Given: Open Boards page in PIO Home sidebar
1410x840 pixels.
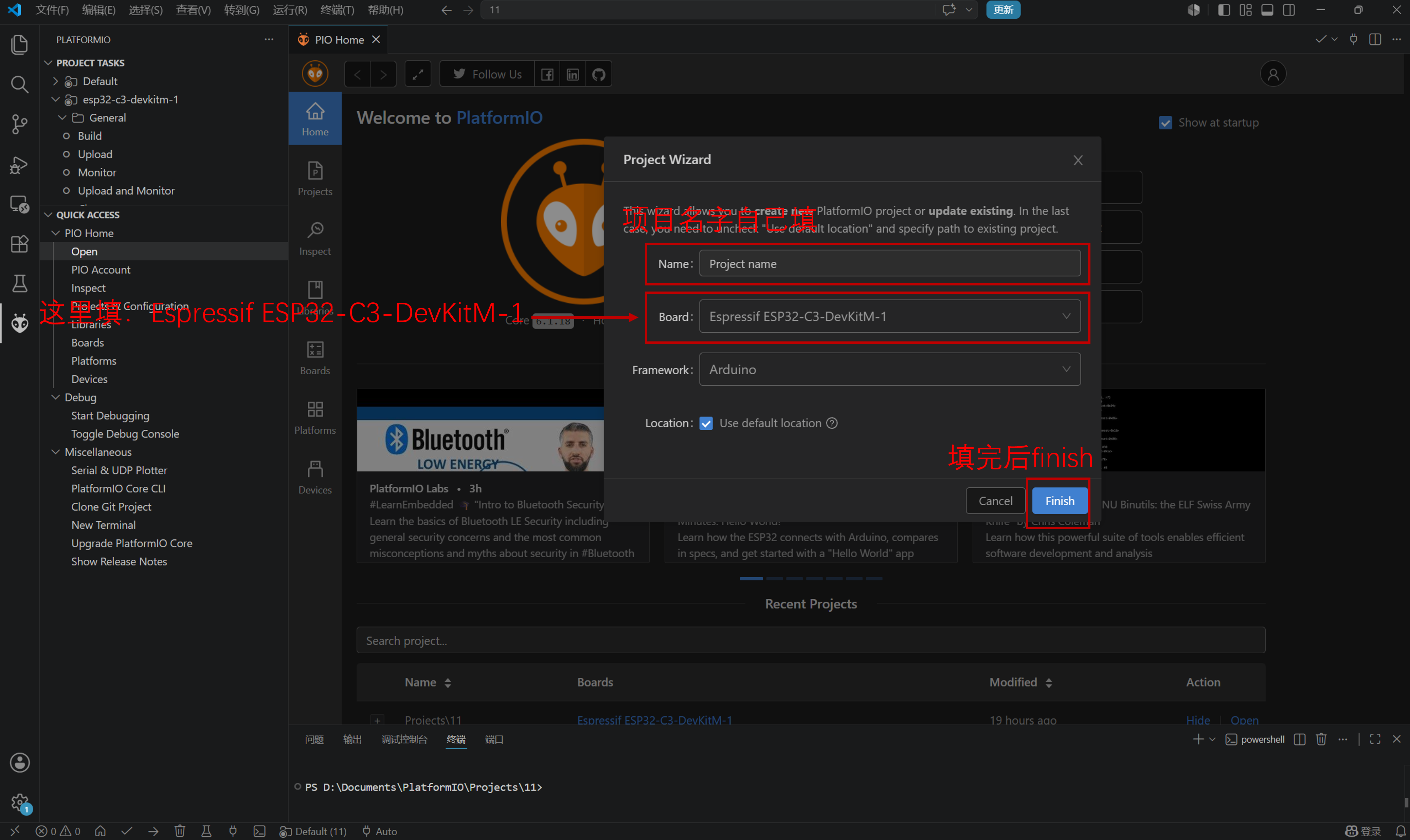Looking at the screenshot, I should point(315,358).
